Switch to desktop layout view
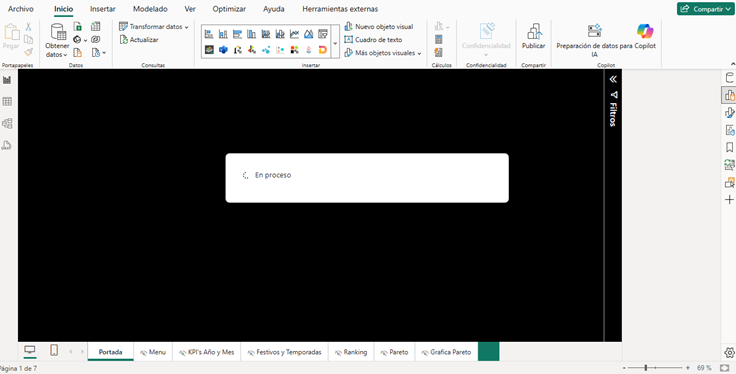The image size is (736, 374). click(x=30, y=350)
